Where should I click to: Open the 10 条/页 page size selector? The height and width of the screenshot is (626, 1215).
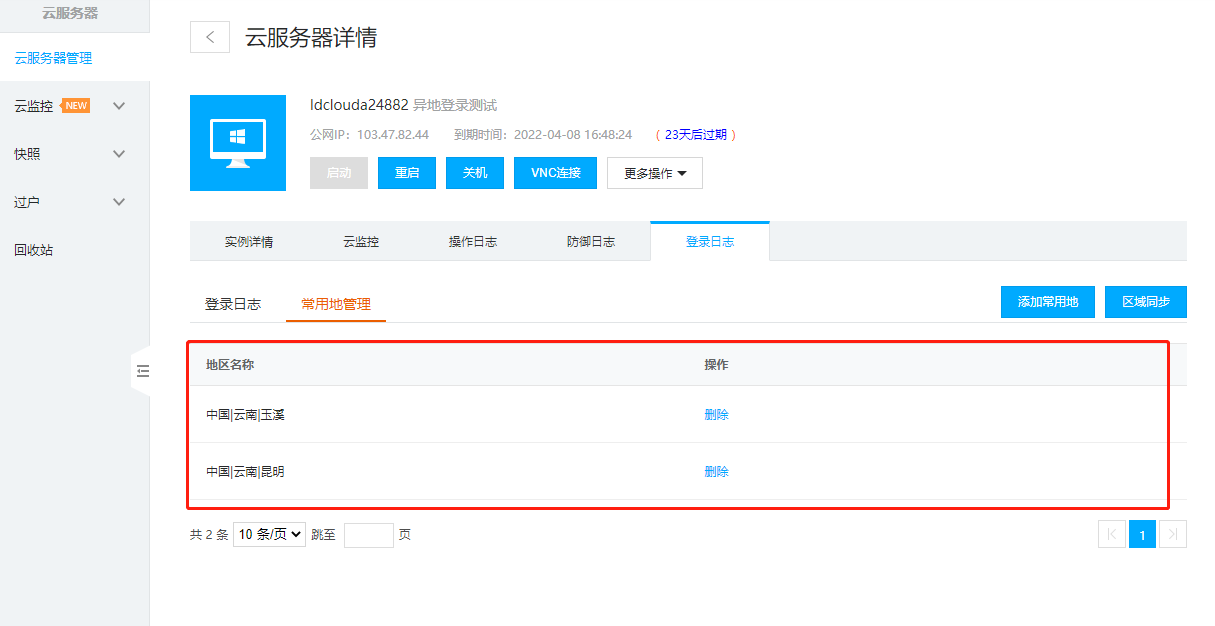[x=269, y=534]
